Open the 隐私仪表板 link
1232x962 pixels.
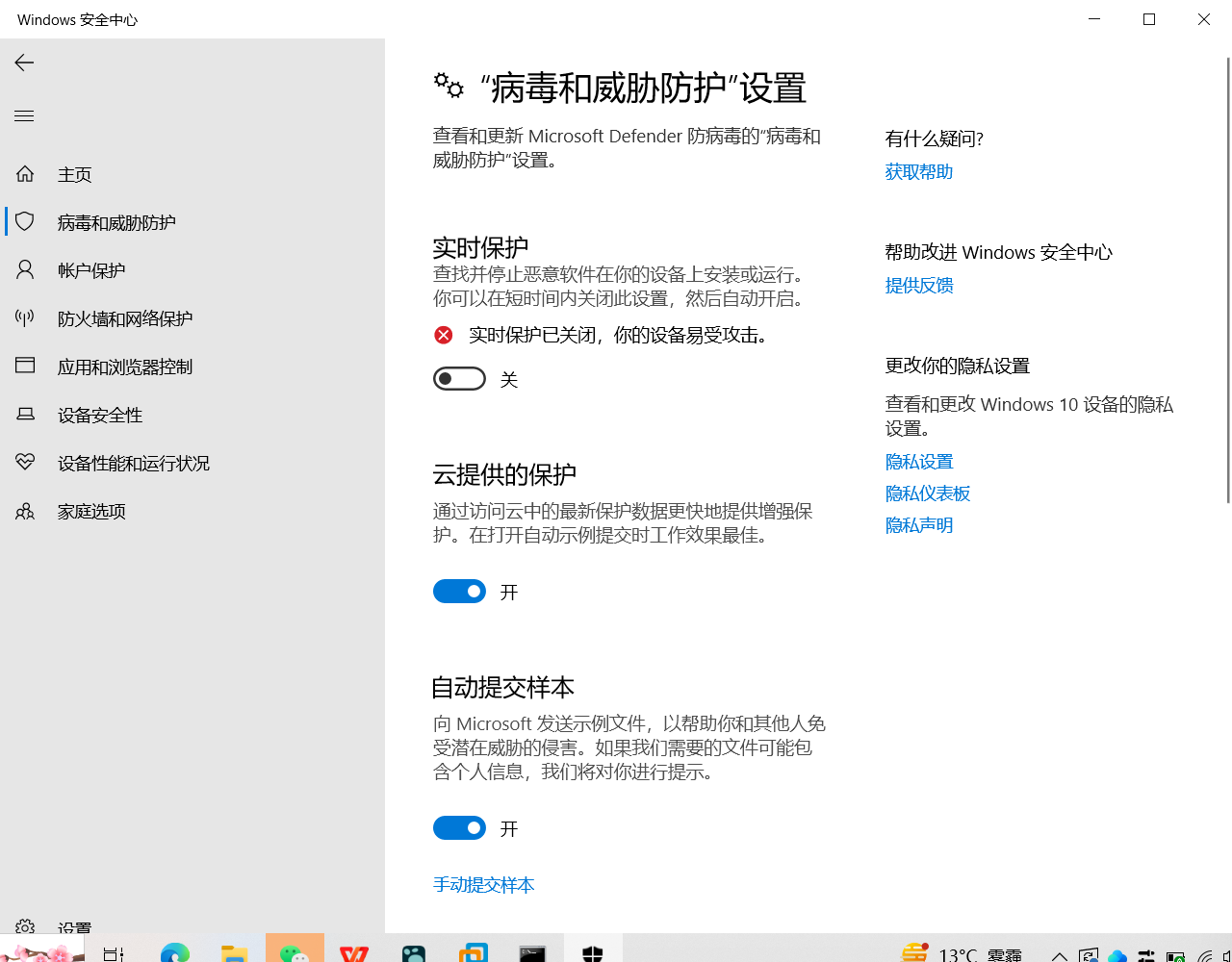point(928,494)
